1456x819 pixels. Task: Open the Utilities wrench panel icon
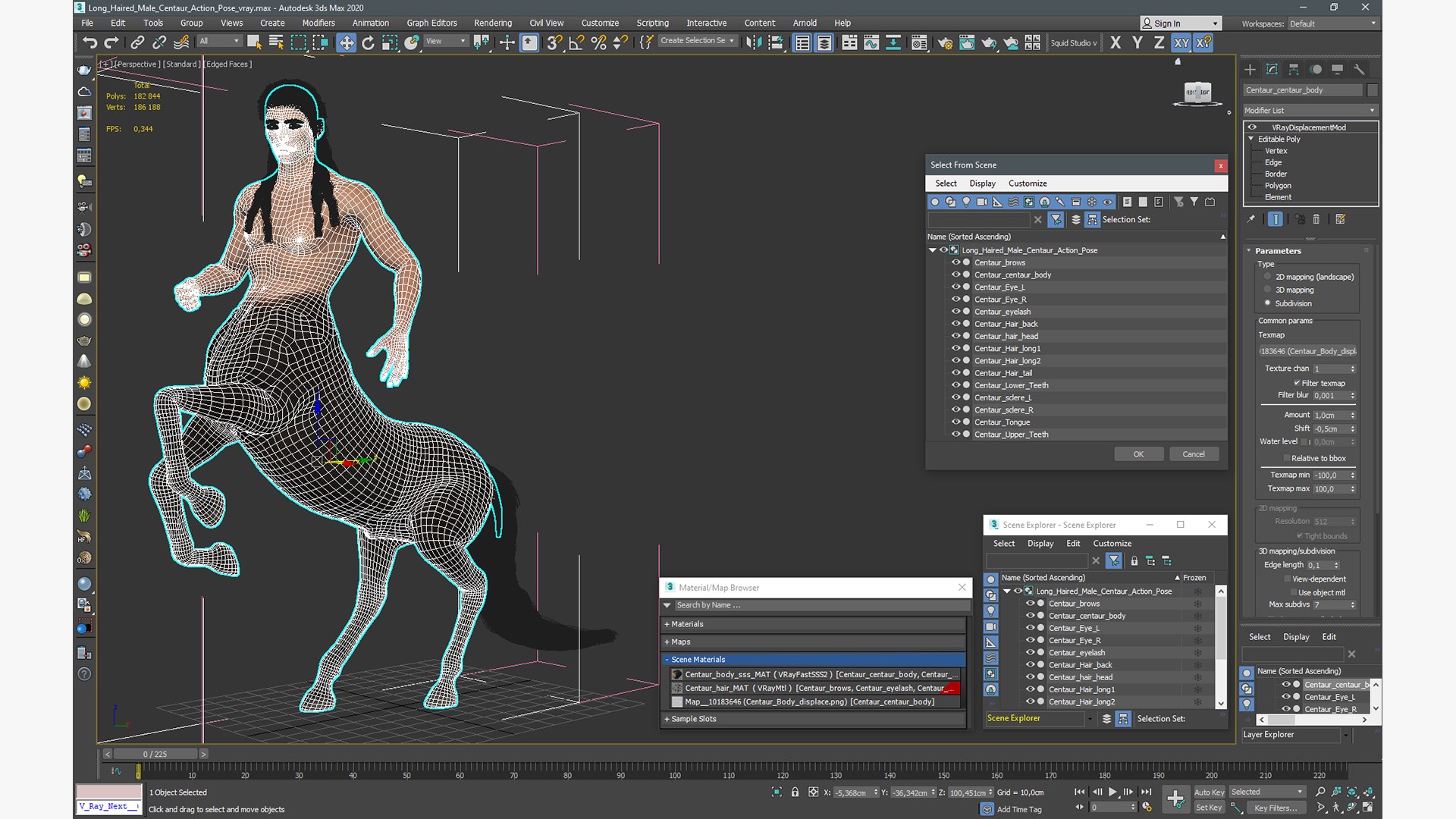click(1359, 69)
